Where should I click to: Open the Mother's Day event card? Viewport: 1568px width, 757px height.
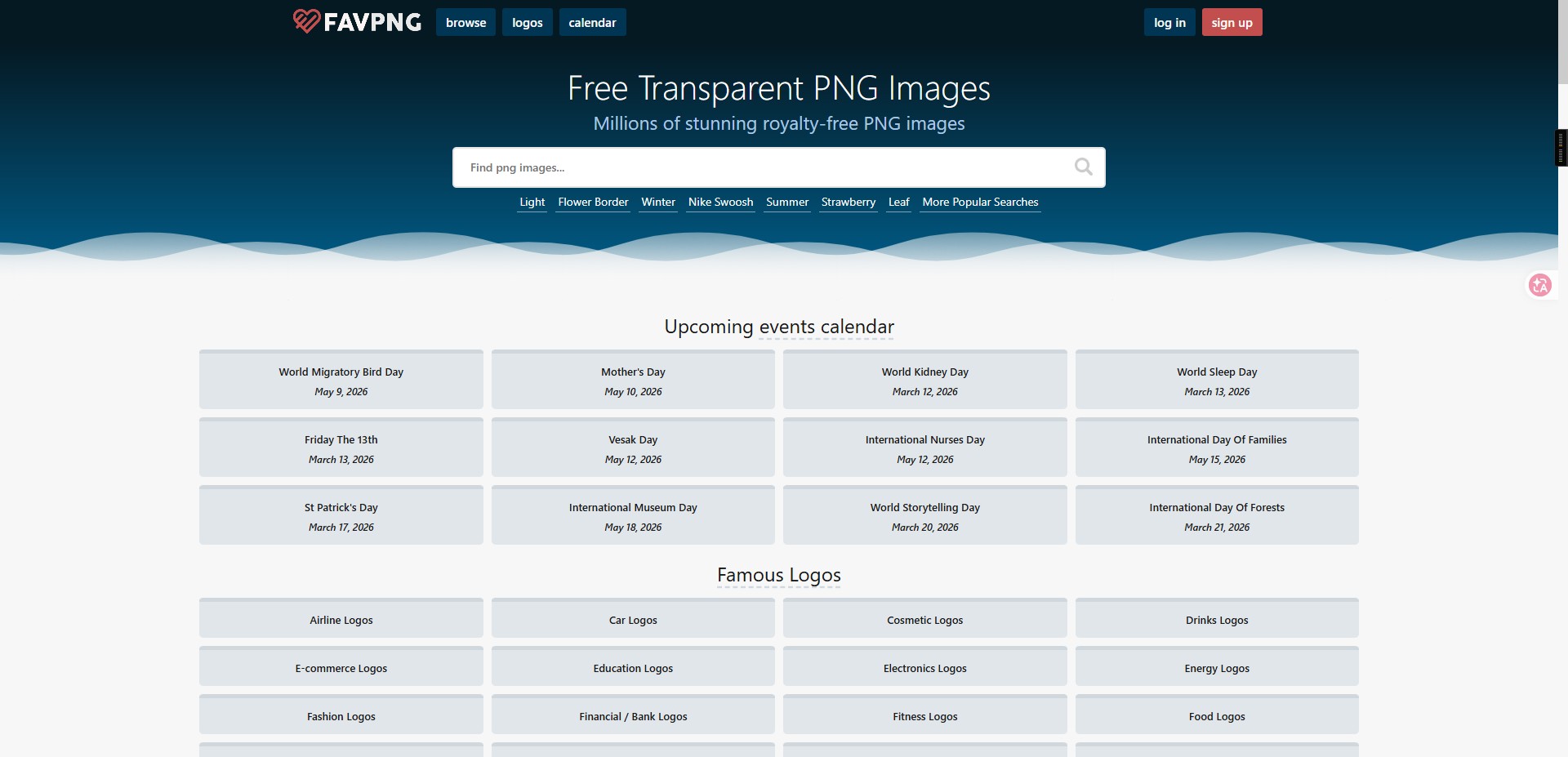click(x=633, y=381)
